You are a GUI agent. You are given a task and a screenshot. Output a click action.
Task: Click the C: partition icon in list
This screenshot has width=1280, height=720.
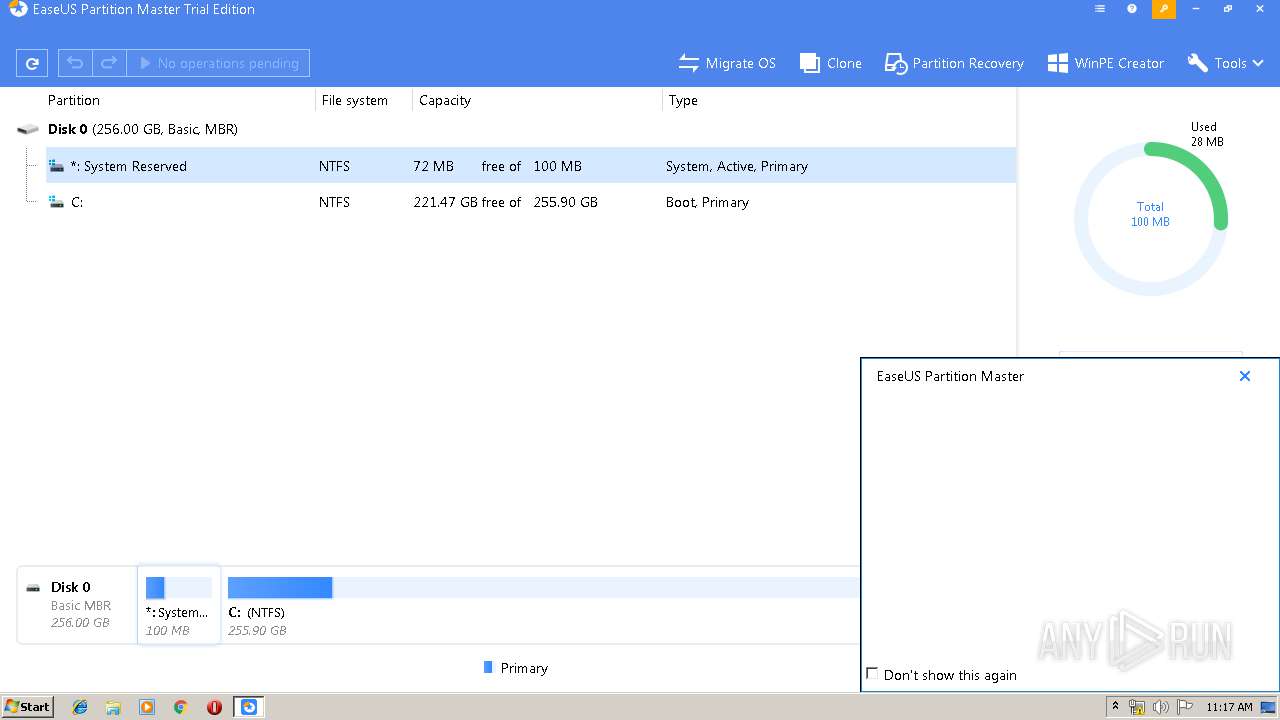(x=57, y=202)
